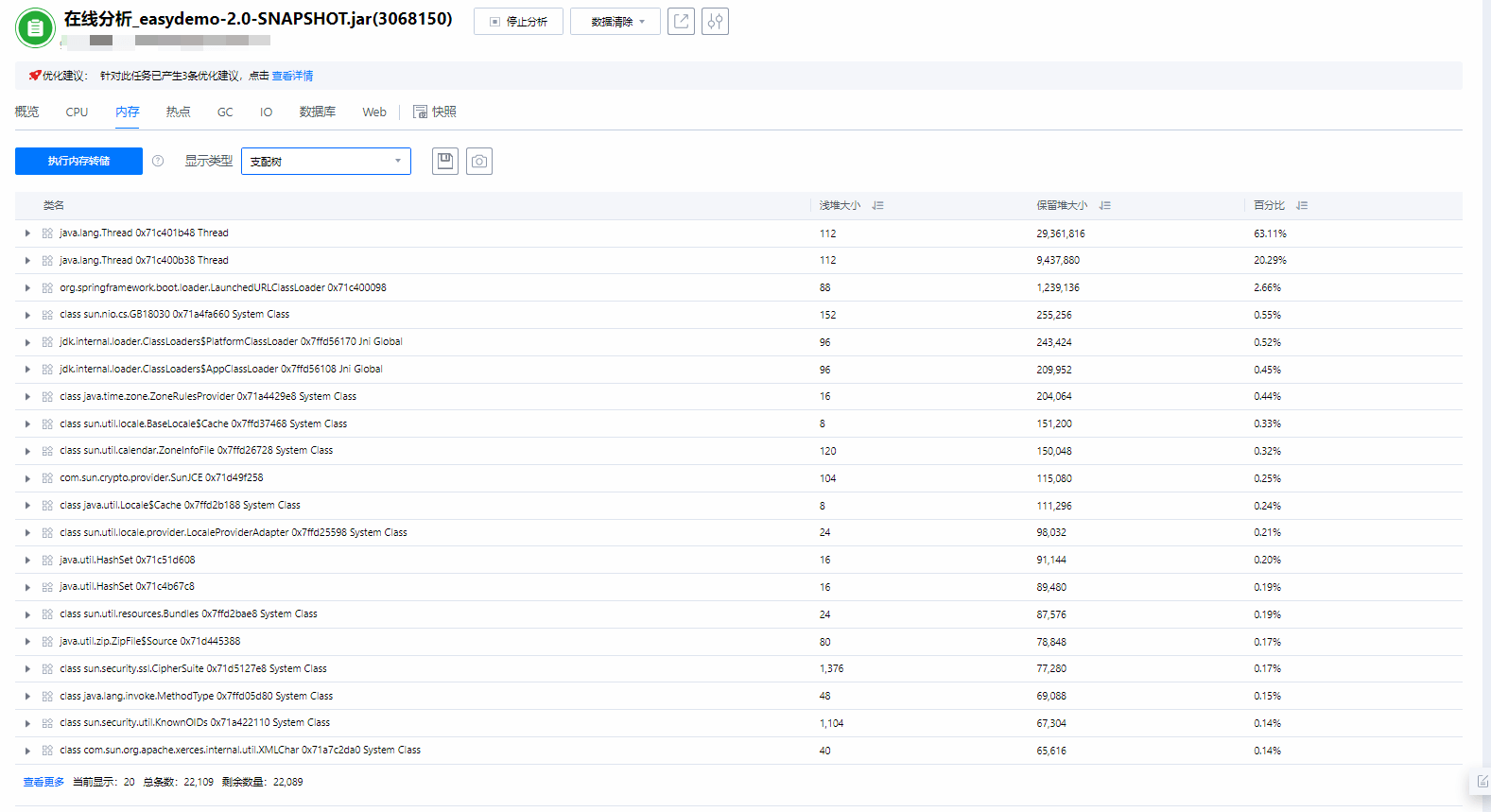This screenshot has width=1491, height=812.
Task: Click the 执行内存转储 button
Action: [x=78, y=161]
